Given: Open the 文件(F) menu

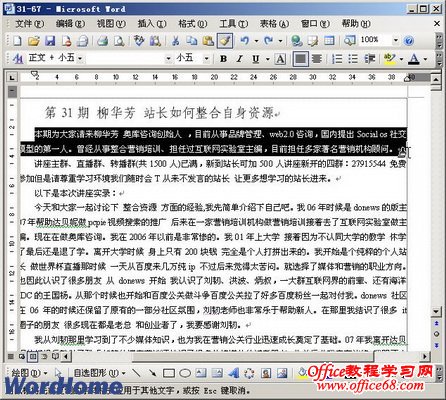Looking at the screenshot, I should 29,24.
